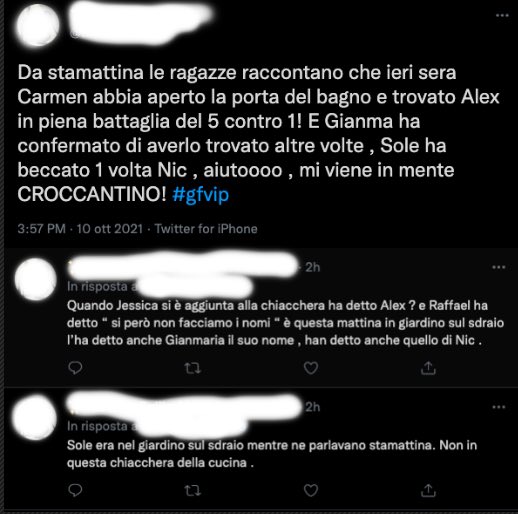This screenshot has height=514, width=518.
Task: Retweet the tweet about Sole nel giardino
Action: click(193, 490)
